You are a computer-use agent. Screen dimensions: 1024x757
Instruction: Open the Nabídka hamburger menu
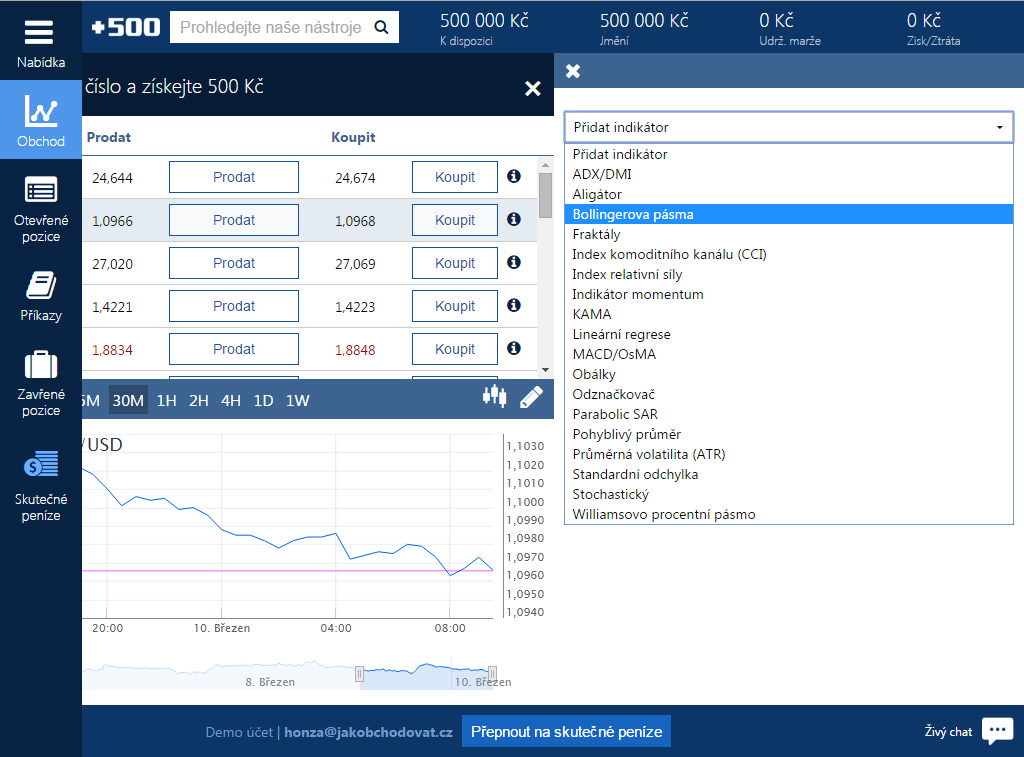[x=40, y=43]
